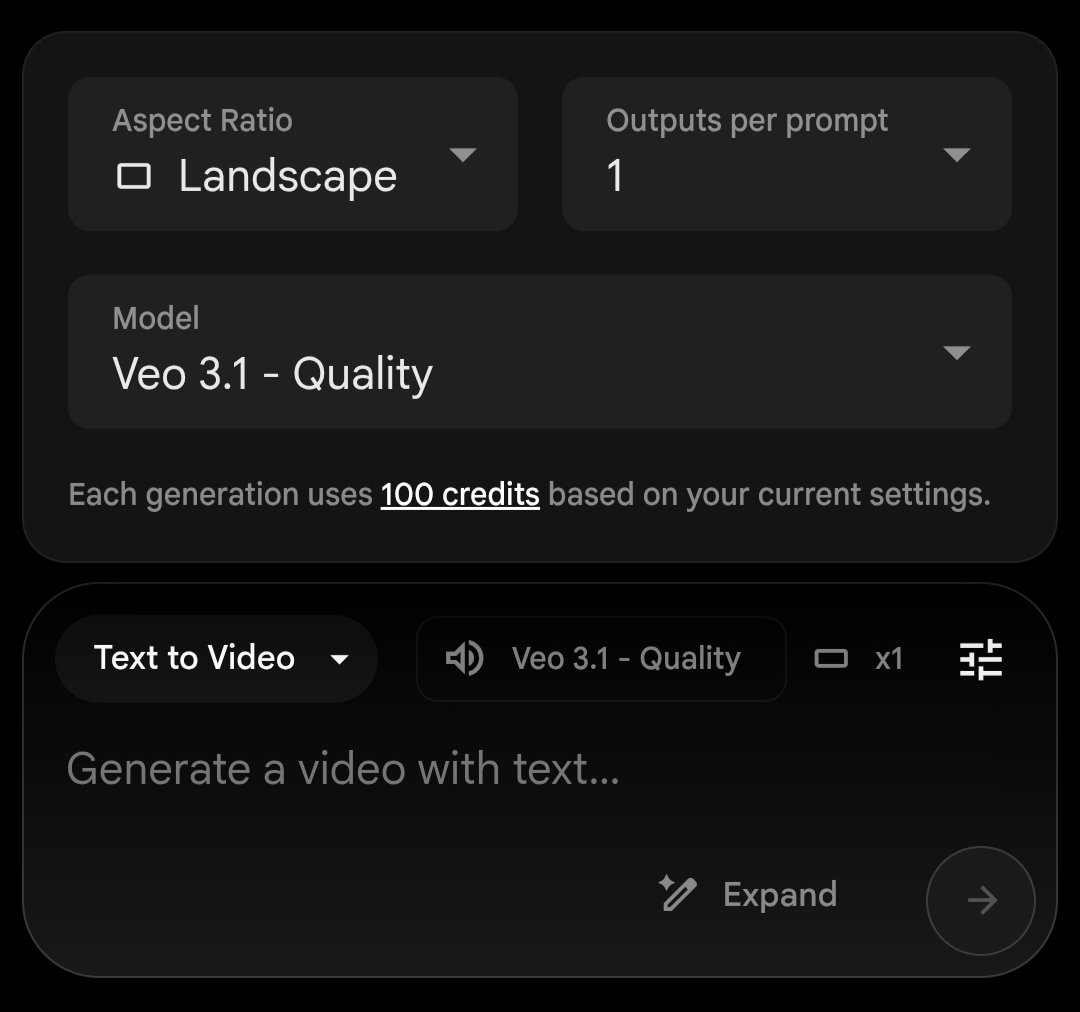Screen dimensions: 1080x1012
Task: Click the Text to Video mode selector
Action: (x=194, y=658)
